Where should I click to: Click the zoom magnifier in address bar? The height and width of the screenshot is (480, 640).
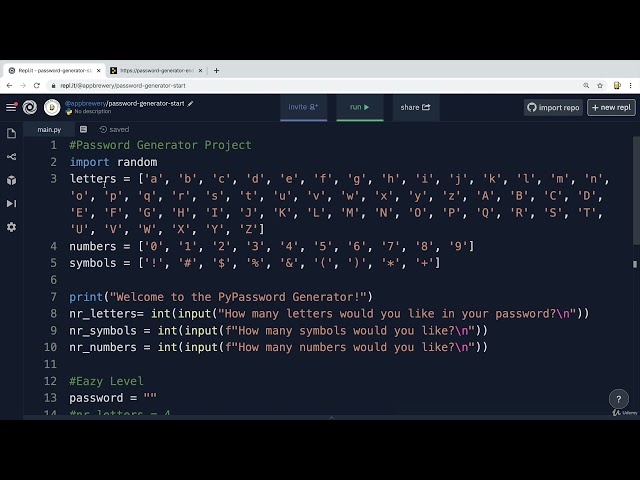coord(586,86)
